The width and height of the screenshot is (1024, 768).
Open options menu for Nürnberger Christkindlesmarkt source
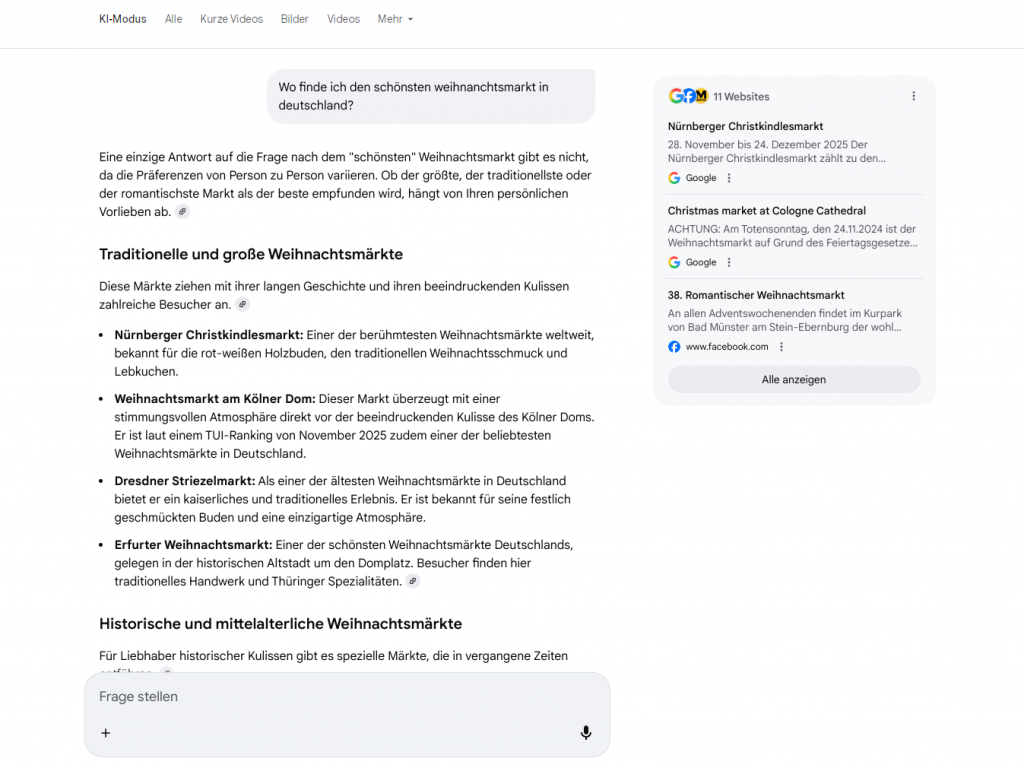(x=729, y=178)
